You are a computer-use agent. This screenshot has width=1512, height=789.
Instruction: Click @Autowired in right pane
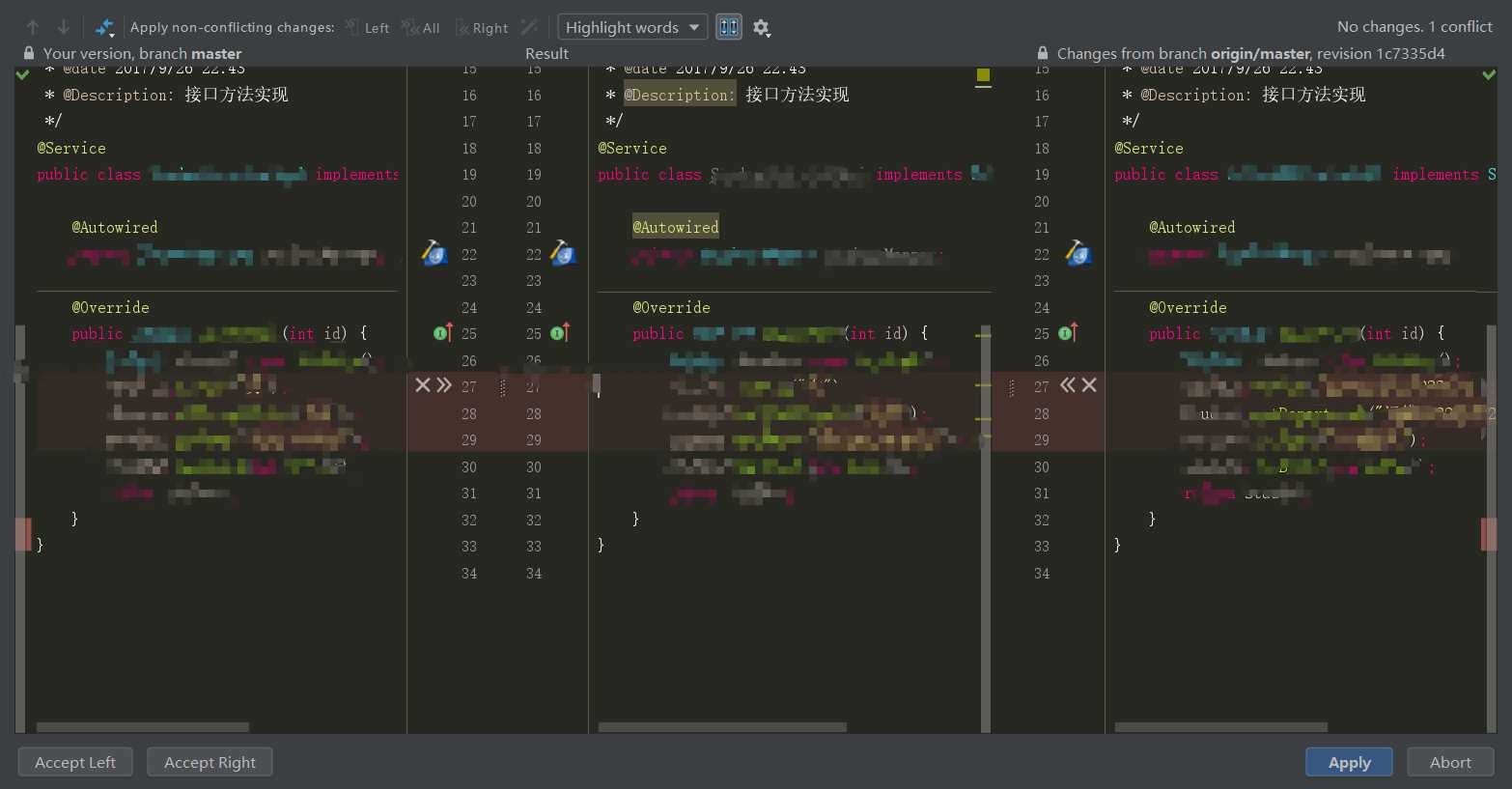pyautogui.click(x=1191, y=227)
